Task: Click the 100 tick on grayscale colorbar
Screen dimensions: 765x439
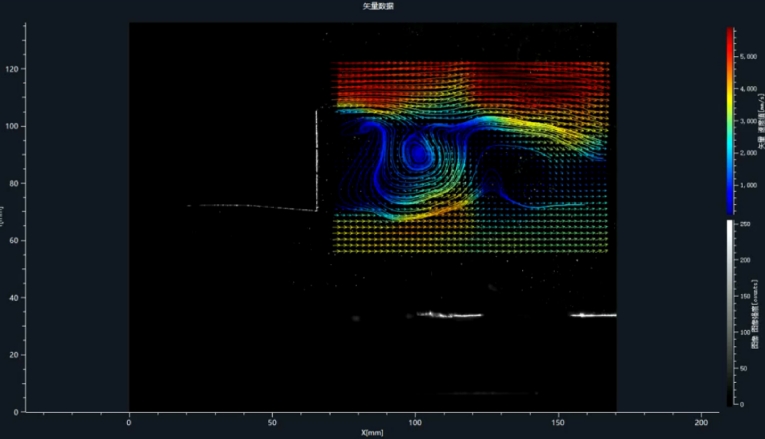Action: click(x=745, y=332)
